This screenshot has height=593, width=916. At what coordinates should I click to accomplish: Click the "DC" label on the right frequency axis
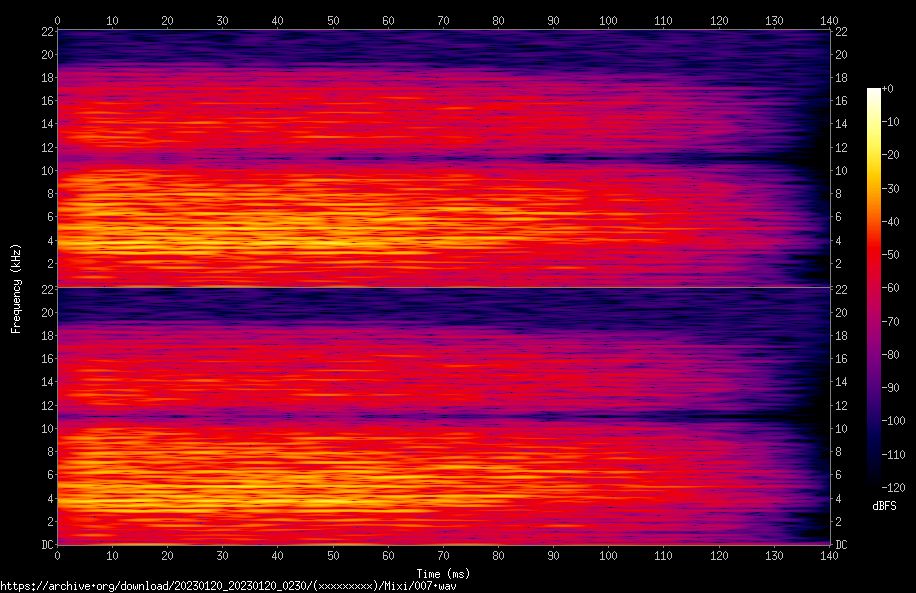point(841,545)
